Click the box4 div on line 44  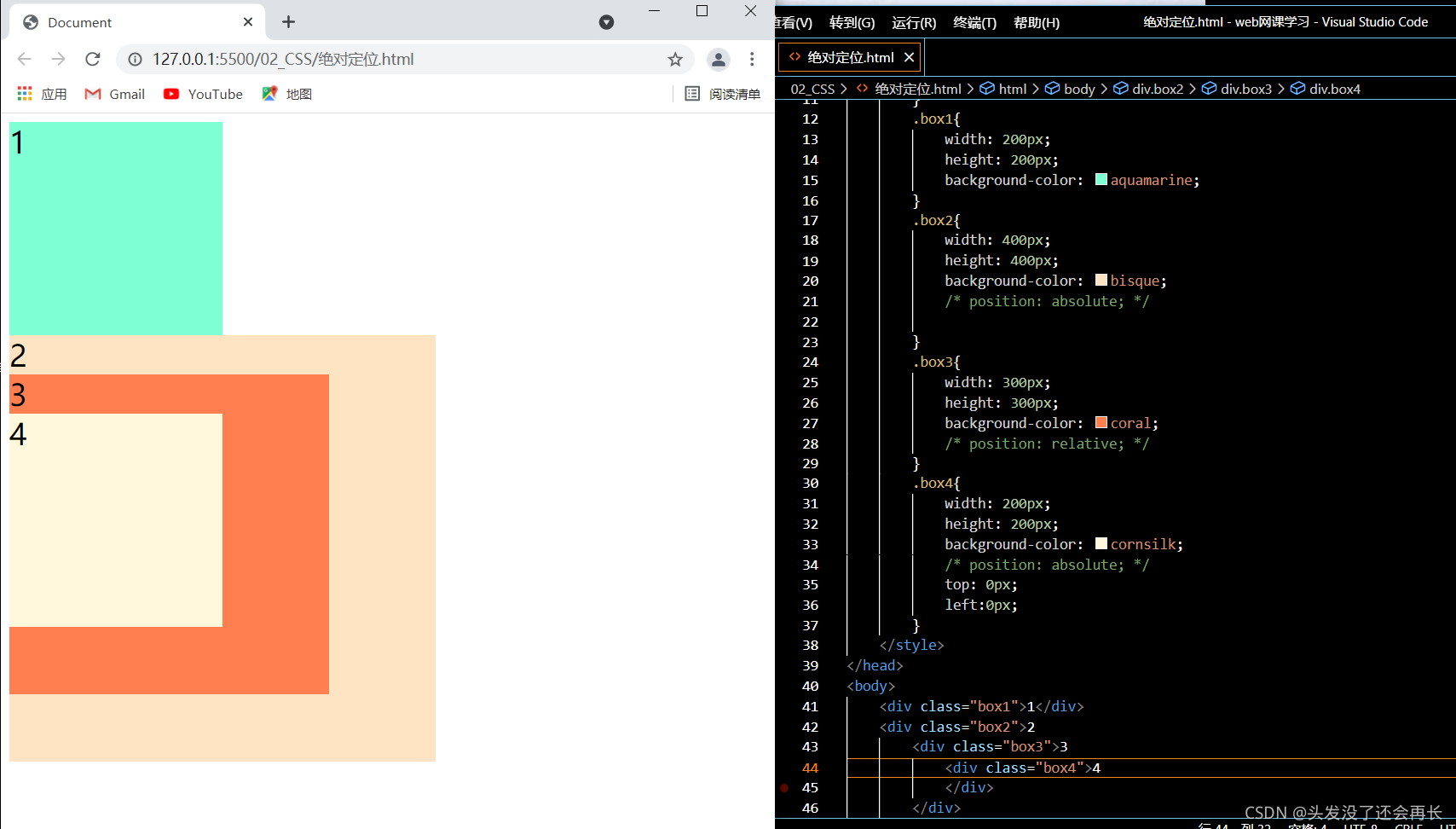[1023, 768]
